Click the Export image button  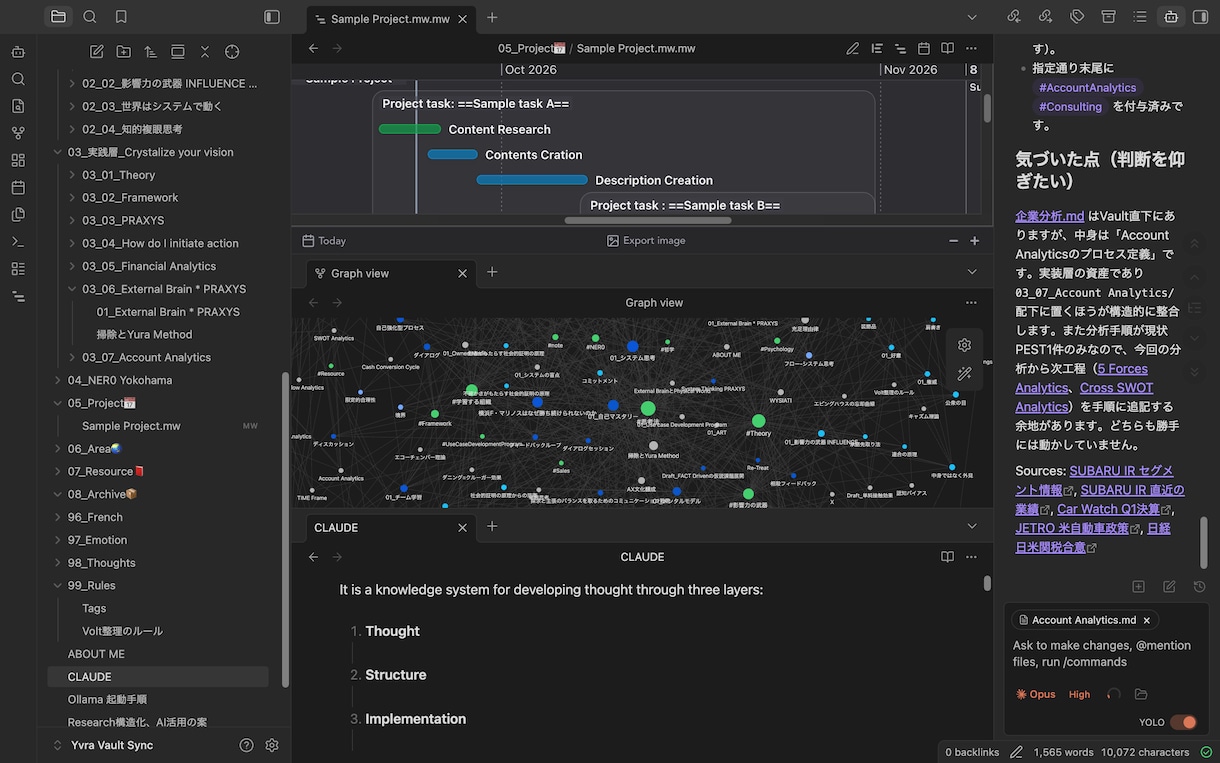(646, 241)
